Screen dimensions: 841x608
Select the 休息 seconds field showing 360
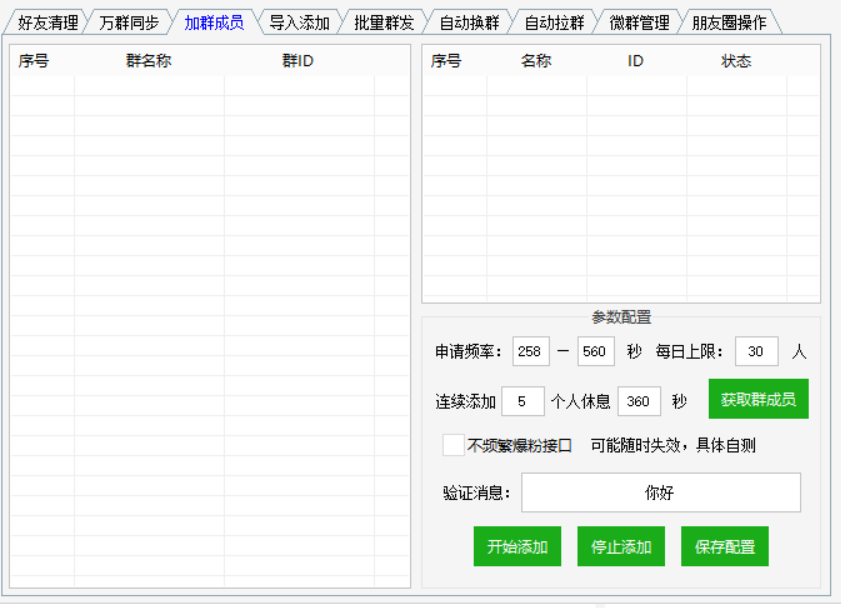[x=639, y=401]
